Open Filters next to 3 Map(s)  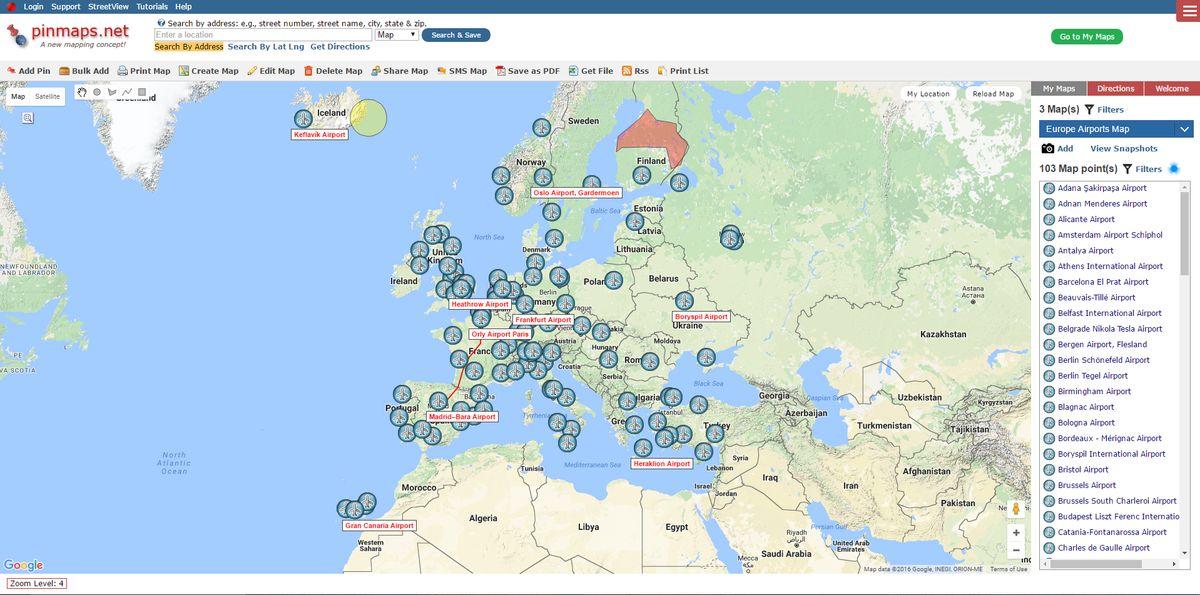1104,109
